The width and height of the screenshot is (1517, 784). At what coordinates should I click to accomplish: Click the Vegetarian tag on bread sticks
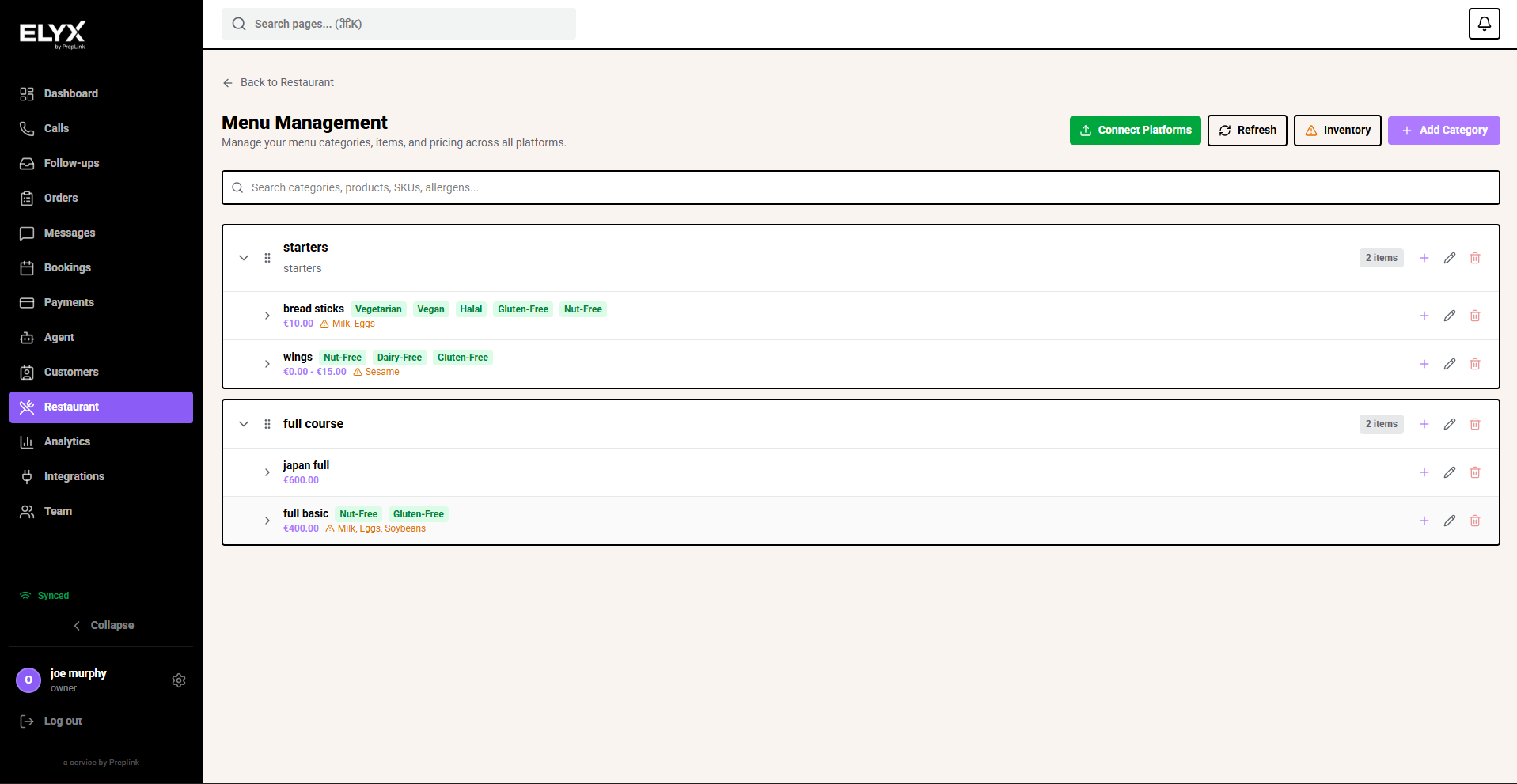378,309
